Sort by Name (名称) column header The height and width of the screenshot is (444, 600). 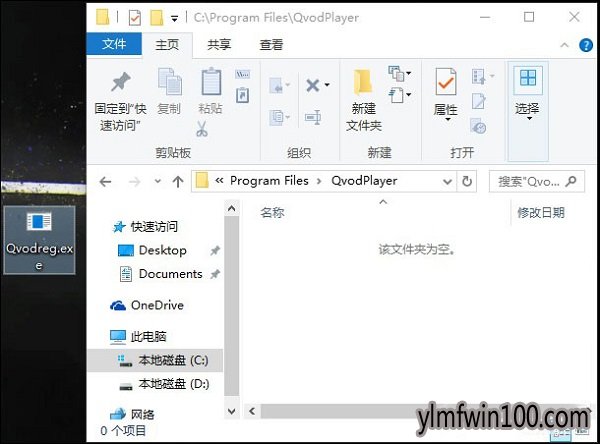[272, 212]
